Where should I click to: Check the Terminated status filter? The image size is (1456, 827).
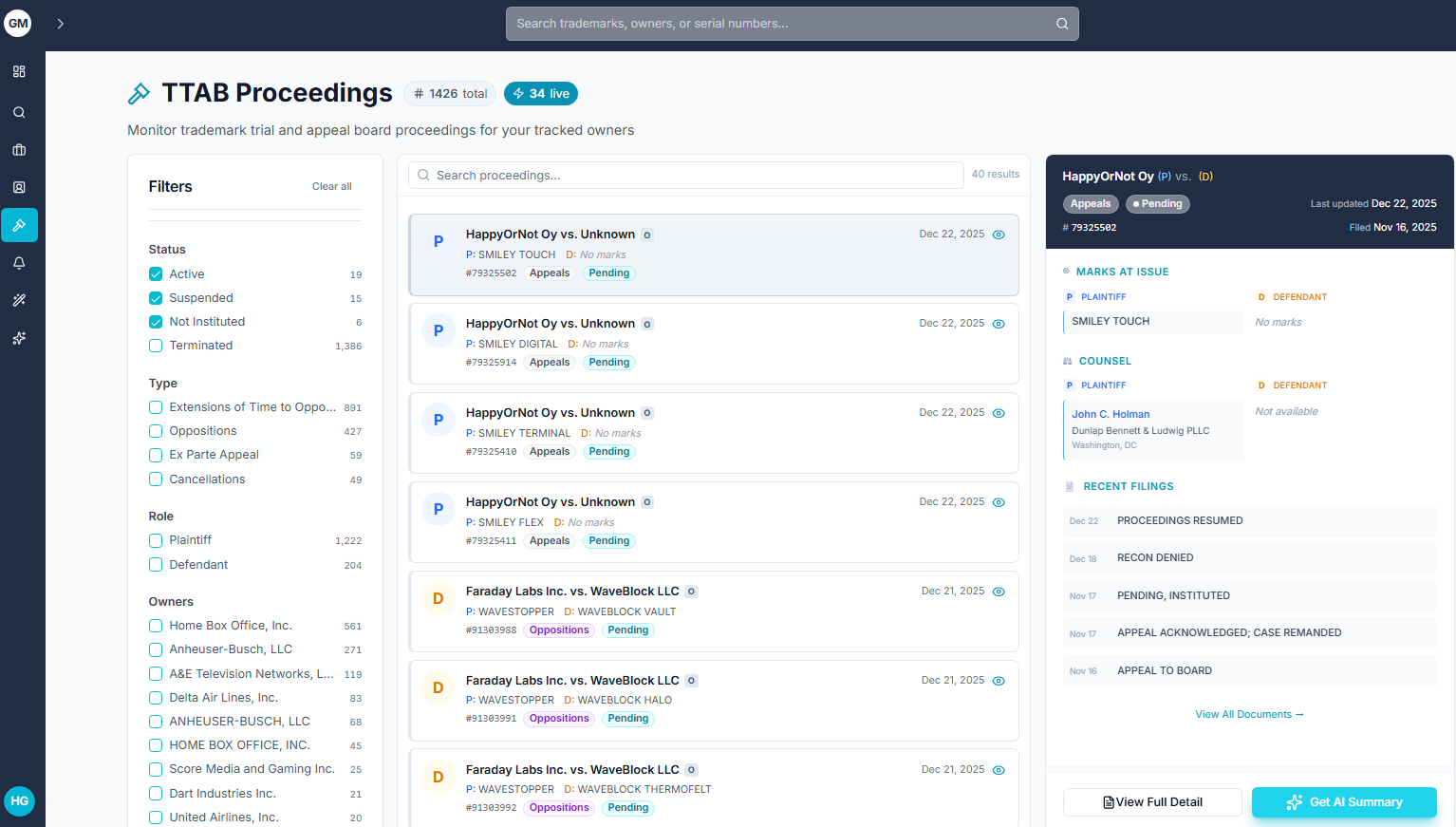coord(156,346)
